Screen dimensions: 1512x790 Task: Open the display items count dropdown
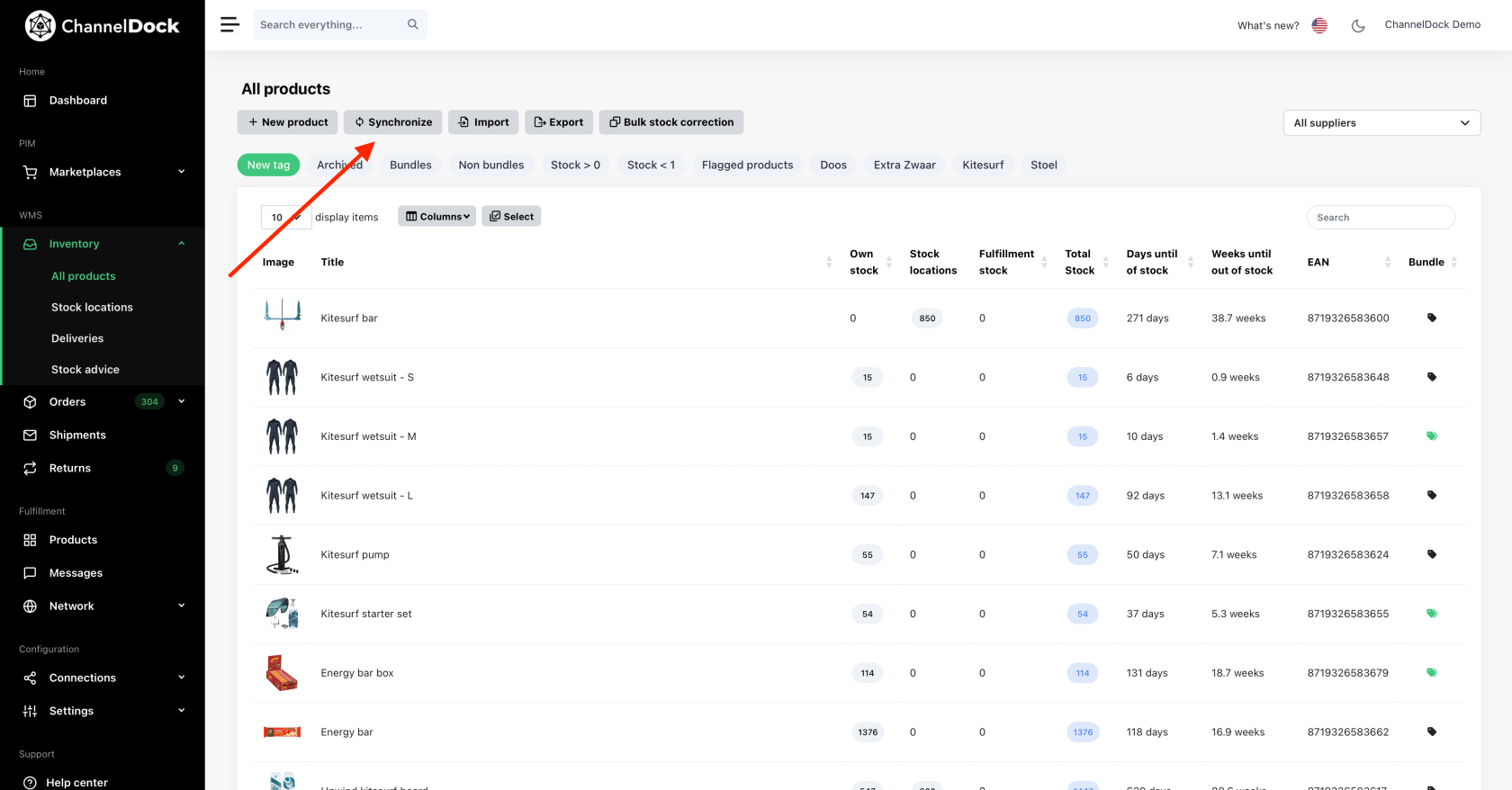point(286,217)
